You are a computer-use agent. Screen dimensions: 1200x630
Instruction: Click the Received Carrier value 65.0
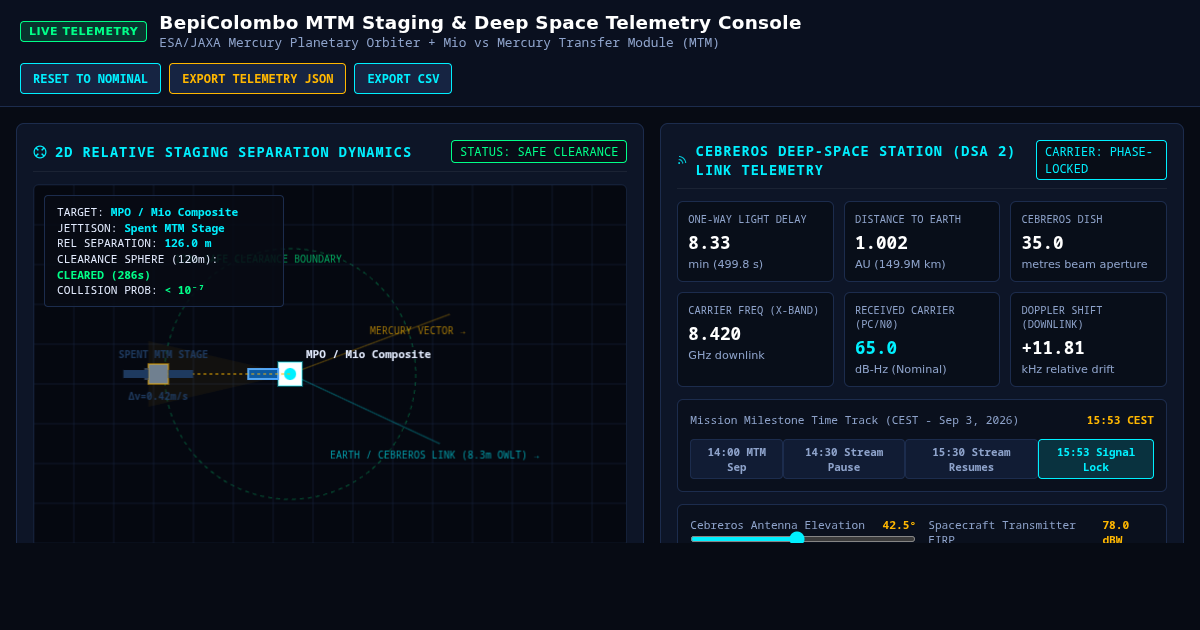876,348
